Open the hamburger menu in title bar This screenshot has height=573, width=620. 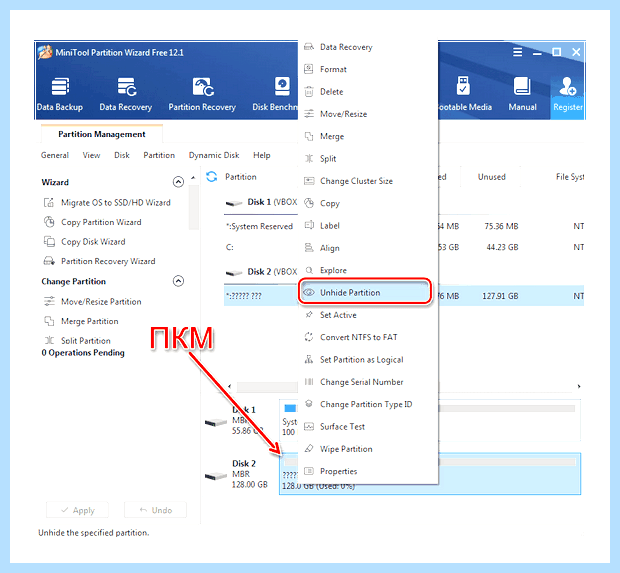tap(518, 52)
